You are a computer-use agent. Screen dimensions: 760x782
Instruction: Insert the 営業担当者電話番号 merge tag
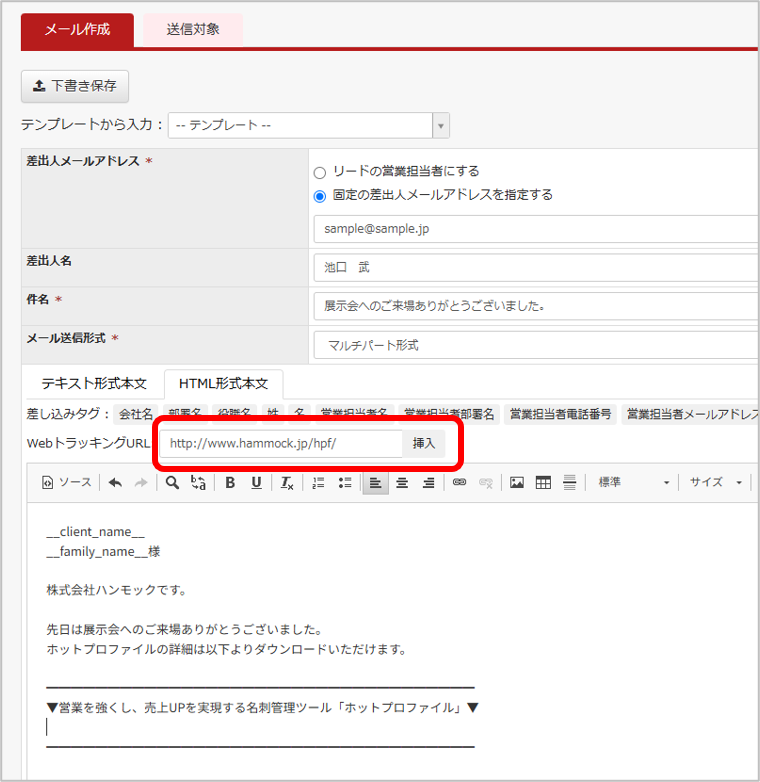click(561, 414)
